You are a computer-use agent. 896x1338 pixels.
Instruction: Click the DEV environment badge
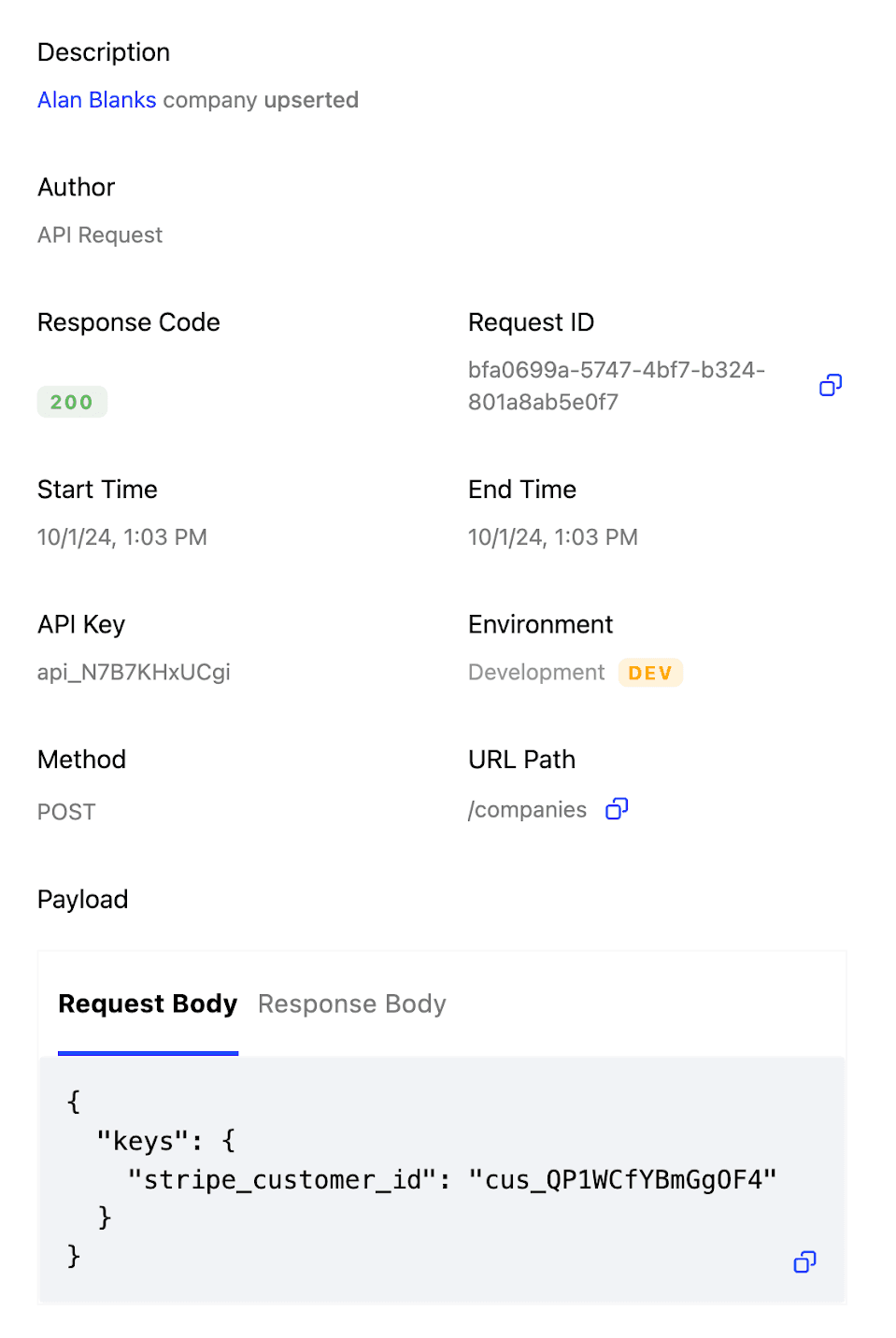pyautogui.click(x=650, y=673)
